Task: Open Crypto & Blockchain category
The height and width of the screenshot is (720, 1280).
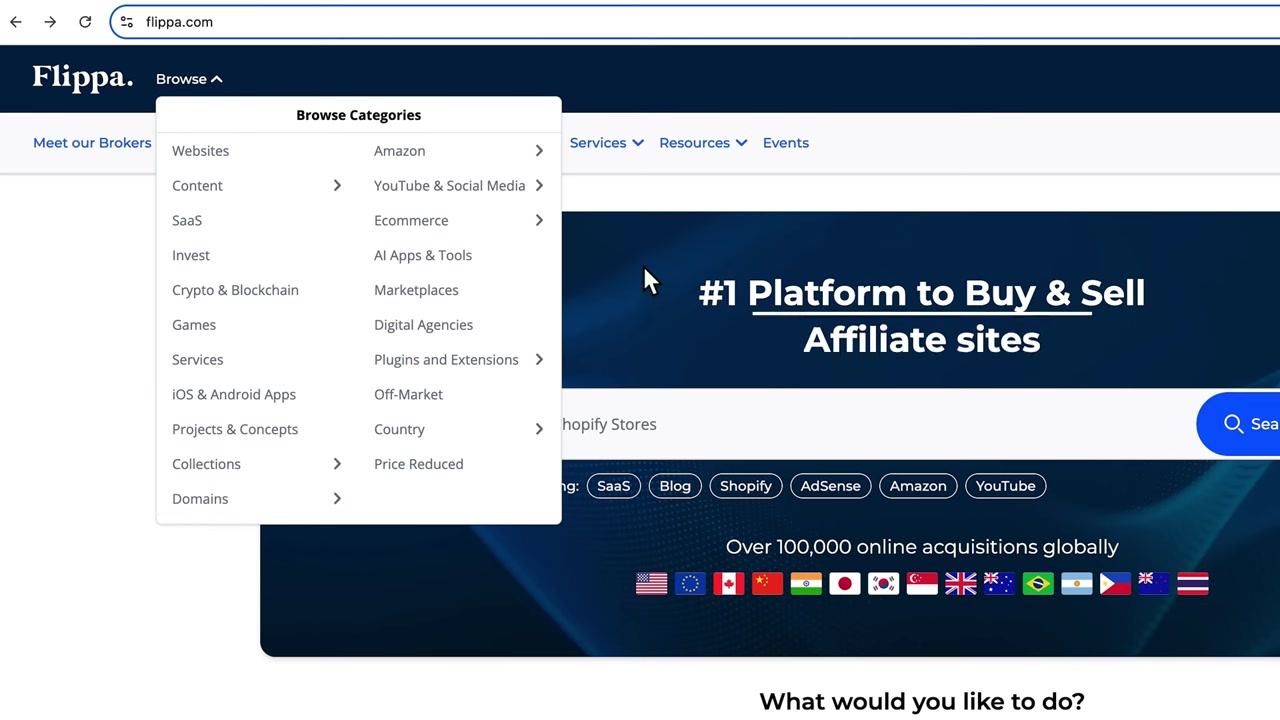Action: (x=235, y=290)
